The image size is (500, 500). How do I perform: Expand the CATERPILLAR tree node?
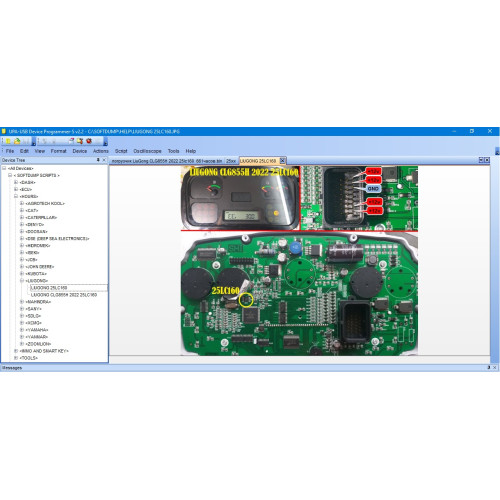coord(22,217)
